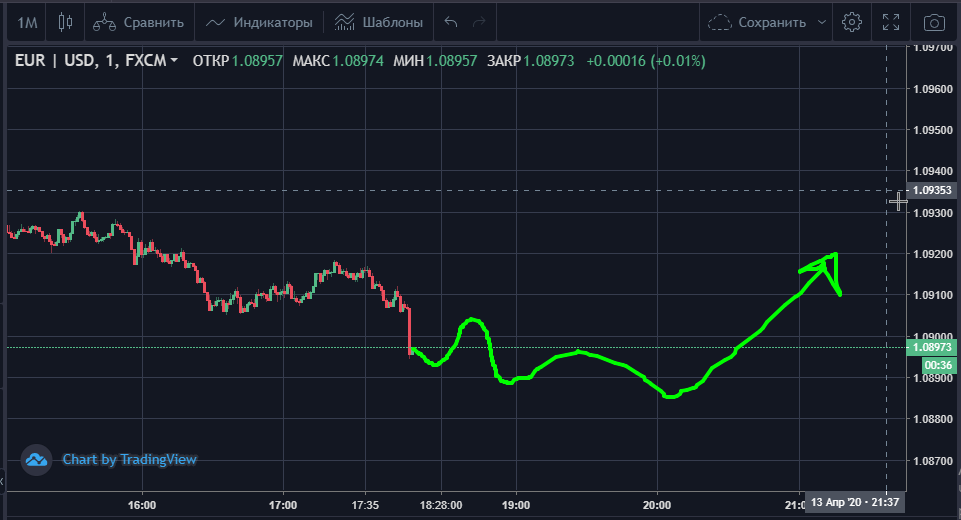Open chart settings gear
Image resolution: width=961 pixels, height=520 pixels.
tap(851, 23)
